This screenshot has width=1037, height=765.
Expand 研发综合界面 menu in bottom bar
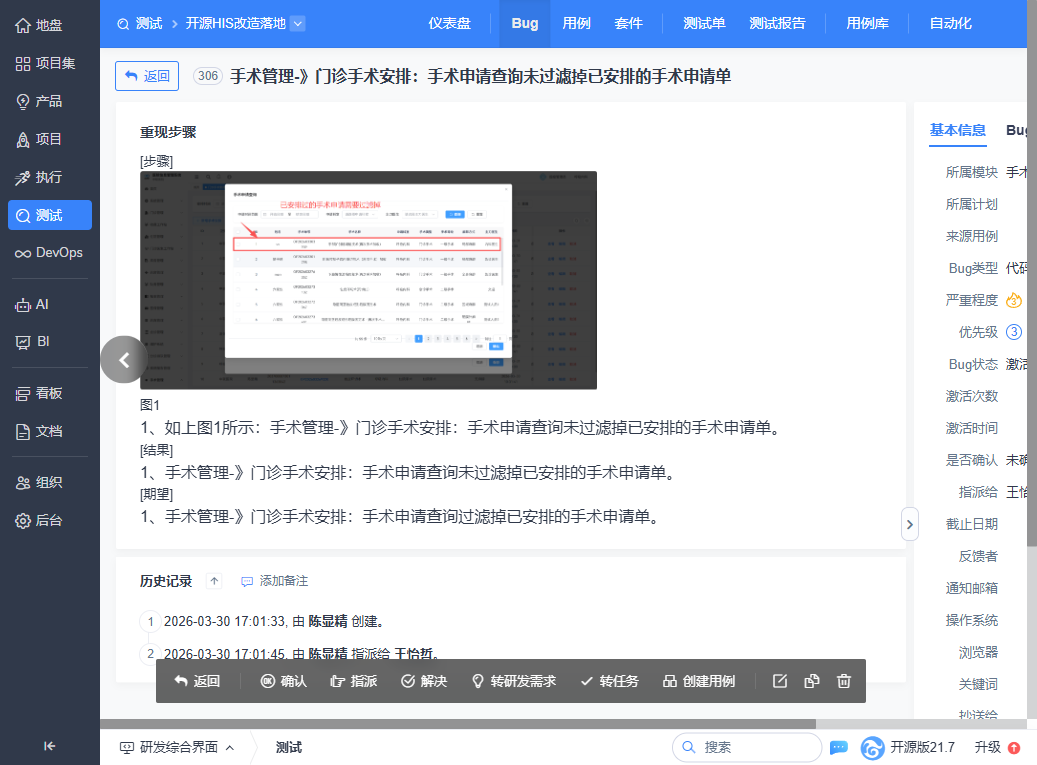click(177, 747)
